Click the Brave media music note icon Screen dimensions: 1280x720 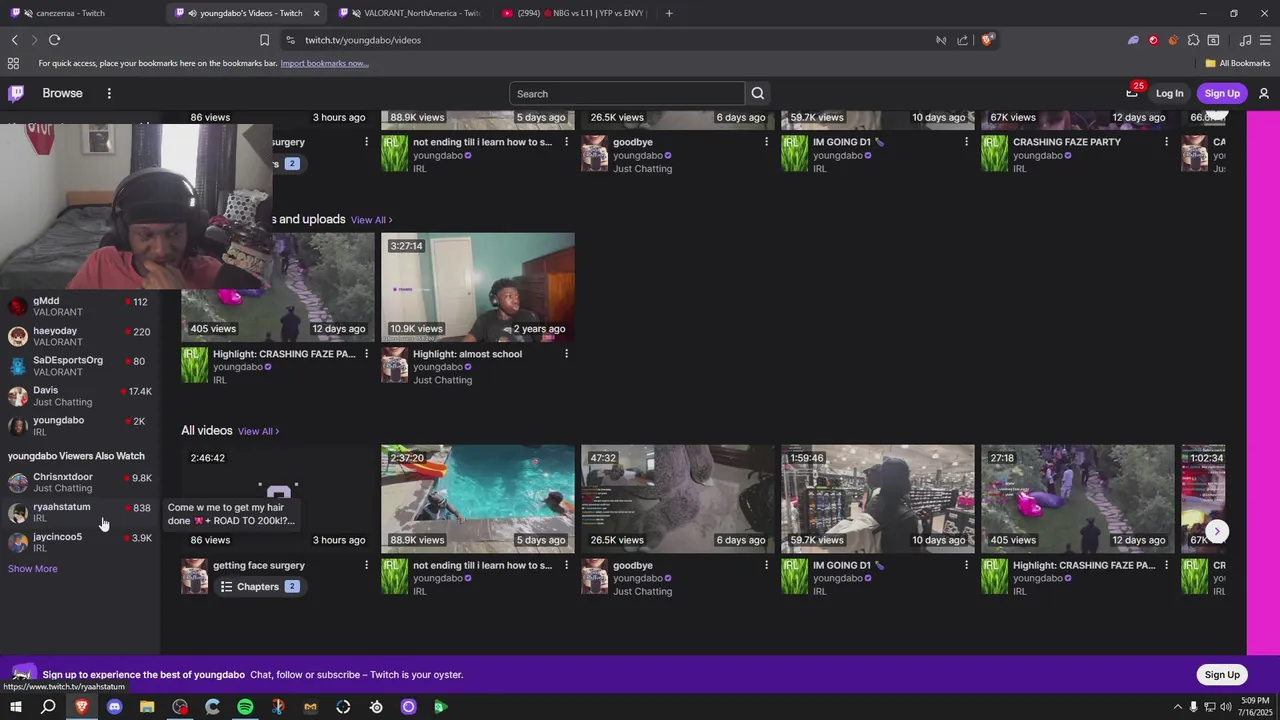click(x=1245, y=40)
